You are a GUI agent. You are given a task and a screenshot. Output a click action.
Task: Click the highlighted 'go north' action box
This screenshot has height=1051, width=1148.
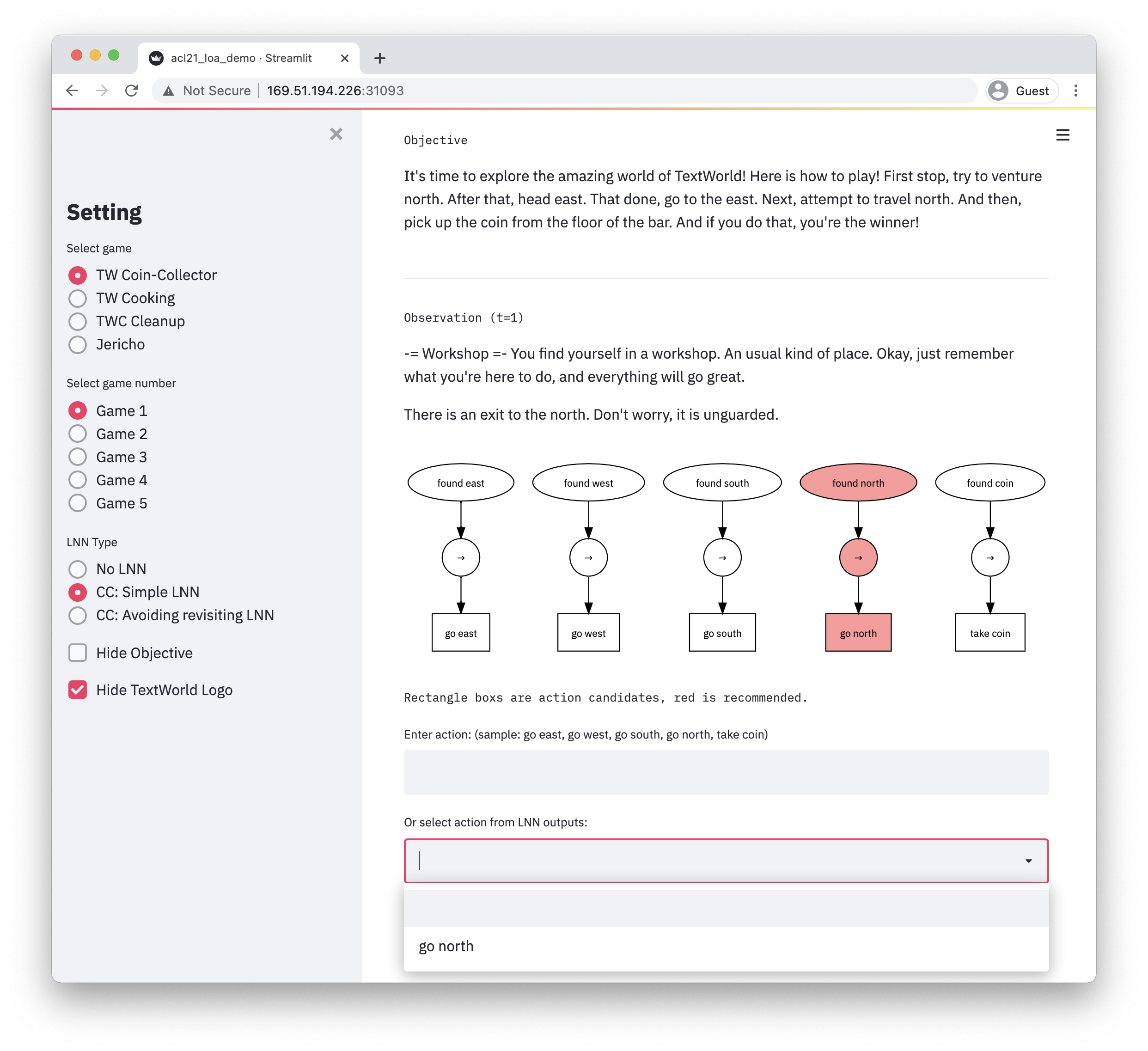click(x=858, y=633)
